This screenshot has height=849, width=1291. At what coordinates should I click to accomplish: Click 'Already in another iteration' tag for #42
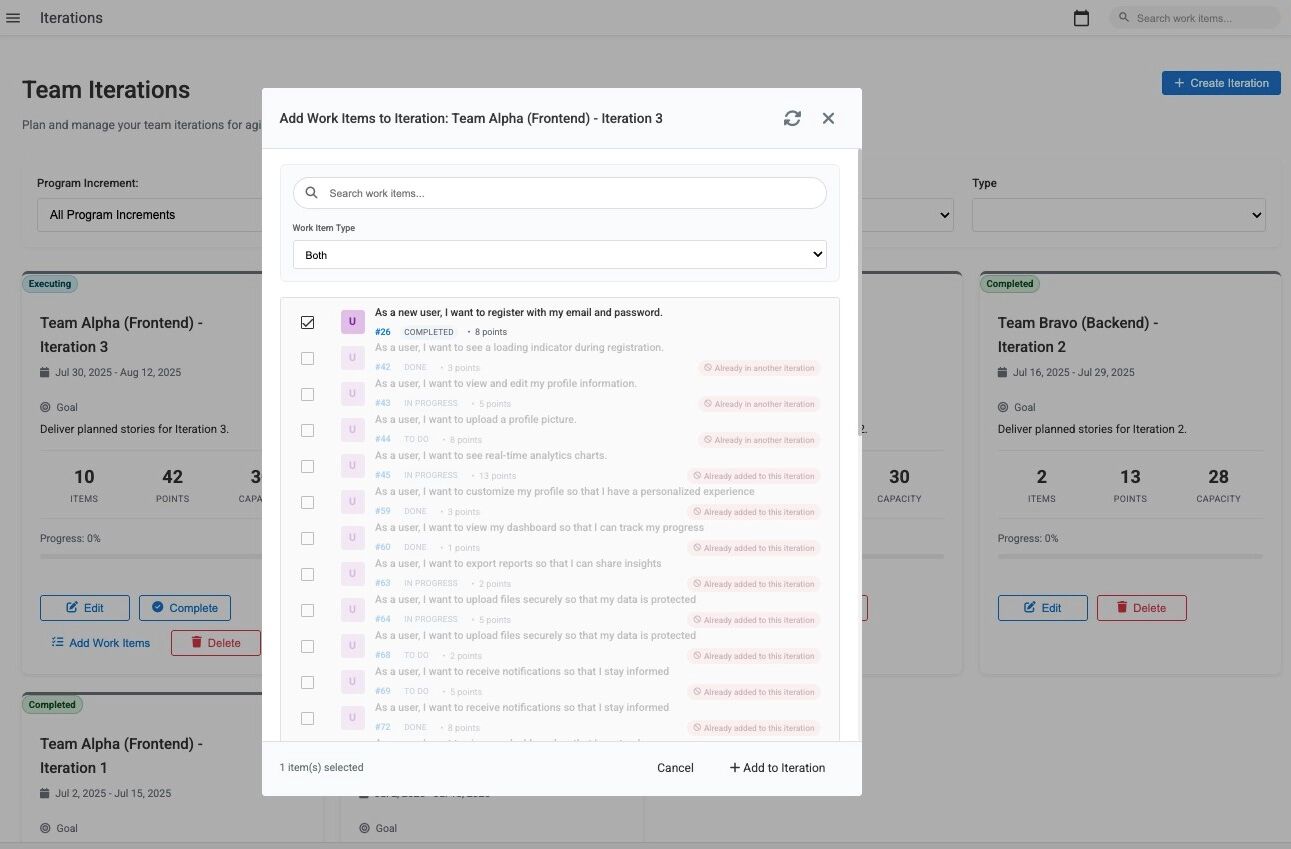759,368
